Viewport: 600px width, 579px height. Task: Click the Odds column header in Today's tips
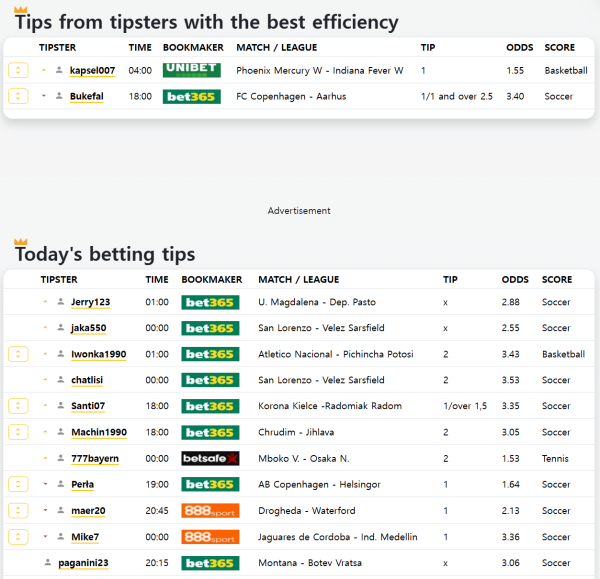[515, 280]
